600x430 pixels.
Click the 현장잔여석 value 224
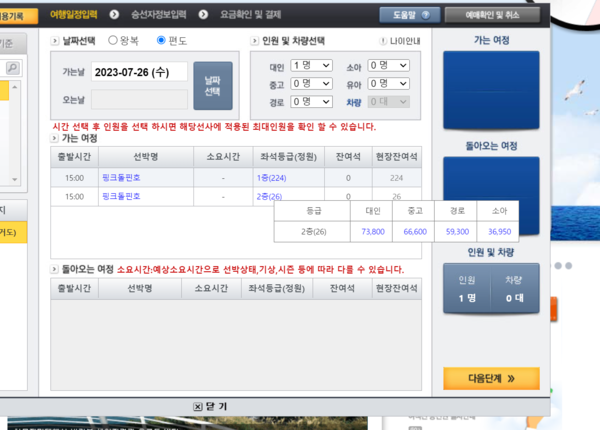396,178
